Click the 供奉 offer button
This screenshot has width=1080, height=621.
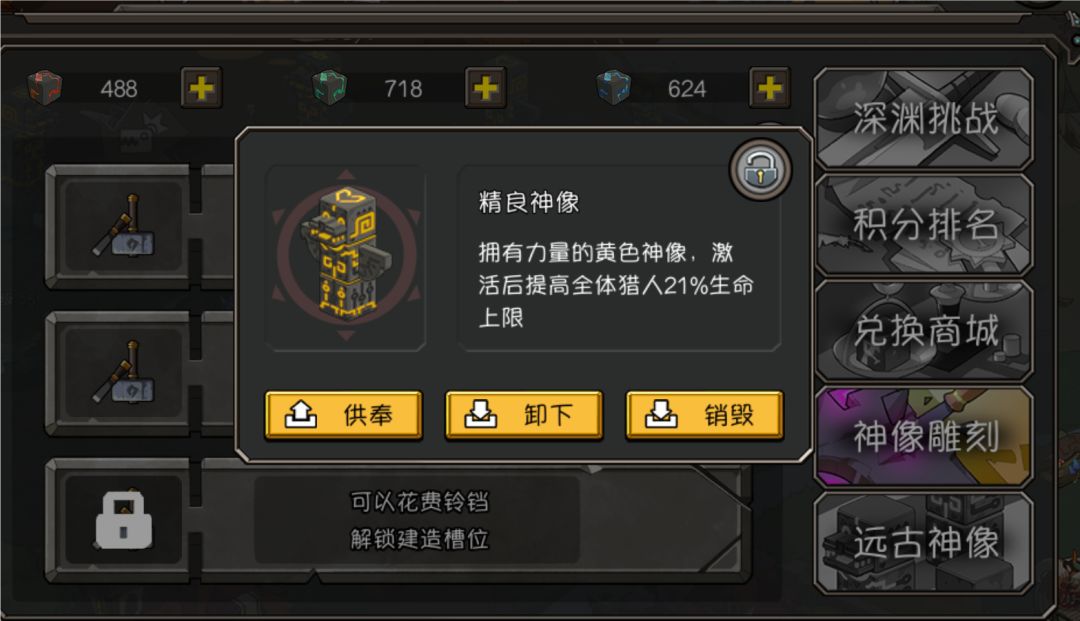coord(343,415)
